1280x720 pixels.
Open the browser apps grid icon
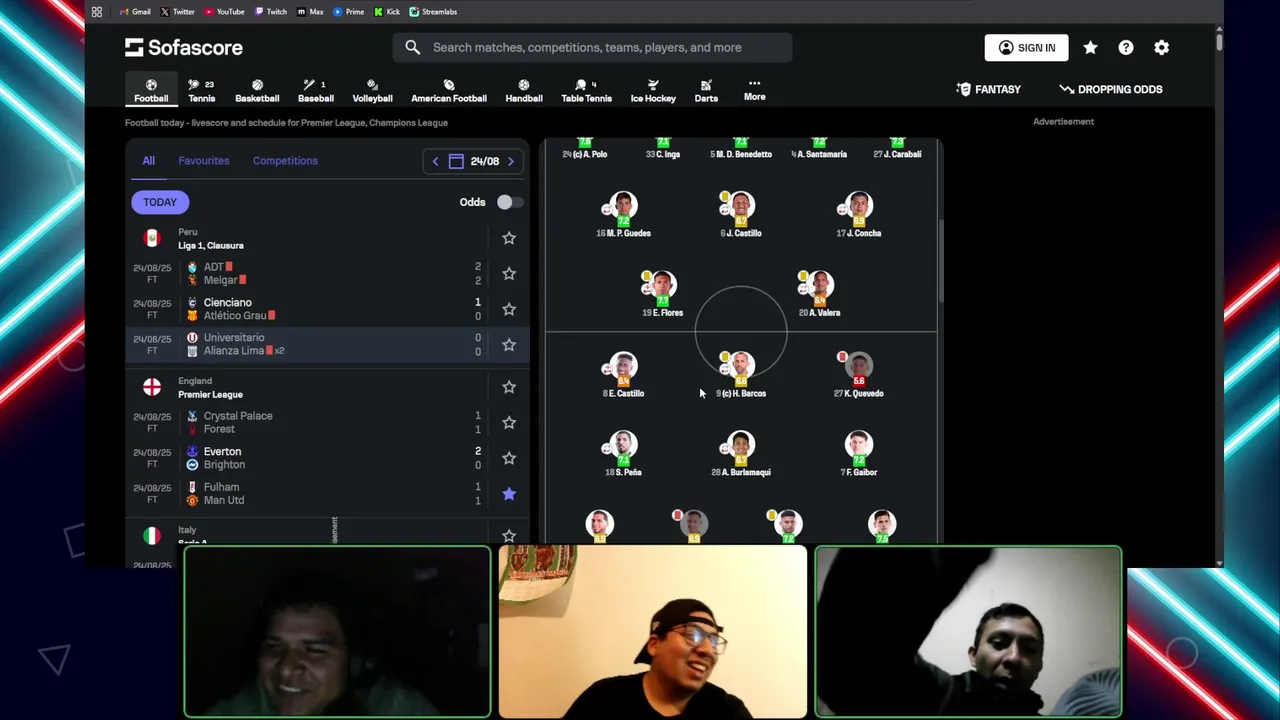pyautogui.click(x=97, y=12)
